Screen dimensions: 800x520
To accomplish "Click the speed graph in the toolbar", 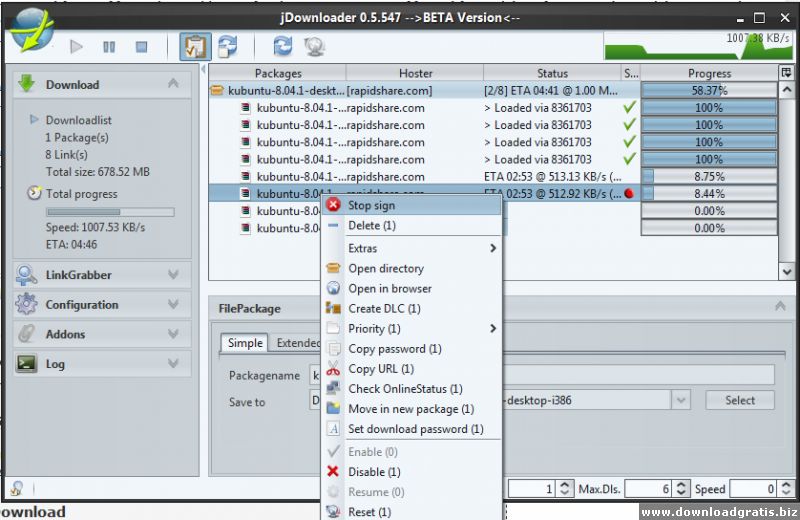I will click(698, 46).
